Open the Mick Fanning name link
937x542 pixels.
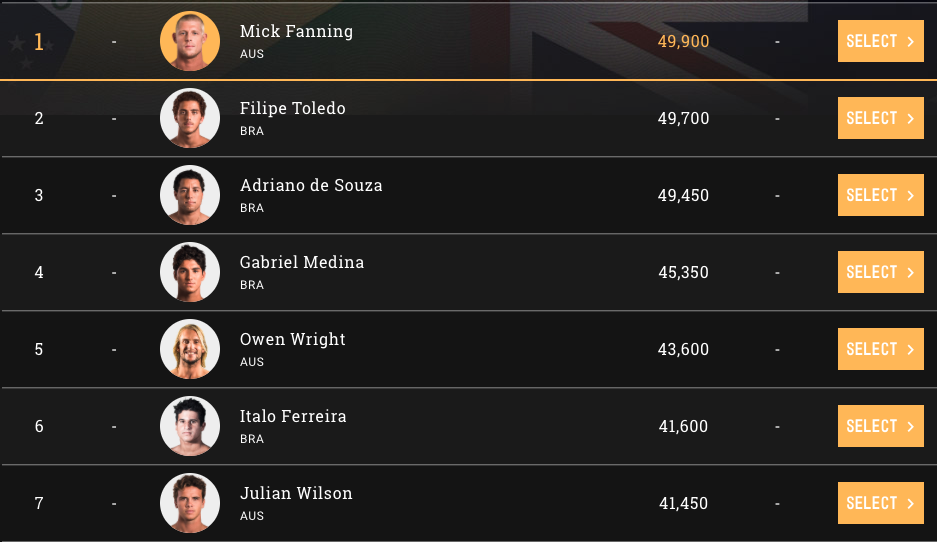296,31
